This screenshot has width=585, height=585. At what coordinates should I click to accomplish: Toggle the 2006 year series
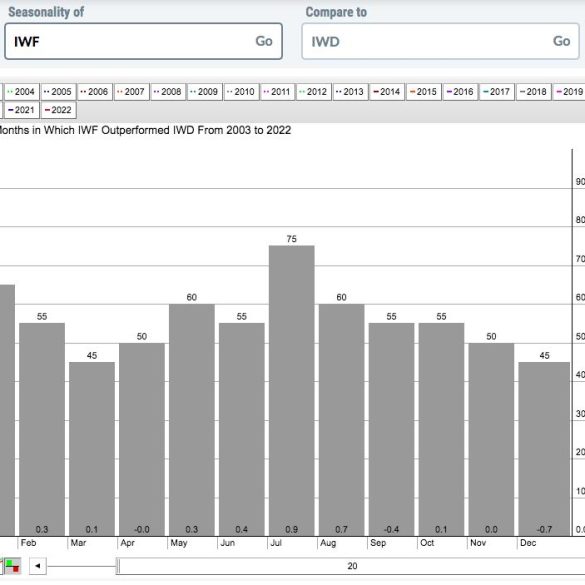[x=94, y=92]
